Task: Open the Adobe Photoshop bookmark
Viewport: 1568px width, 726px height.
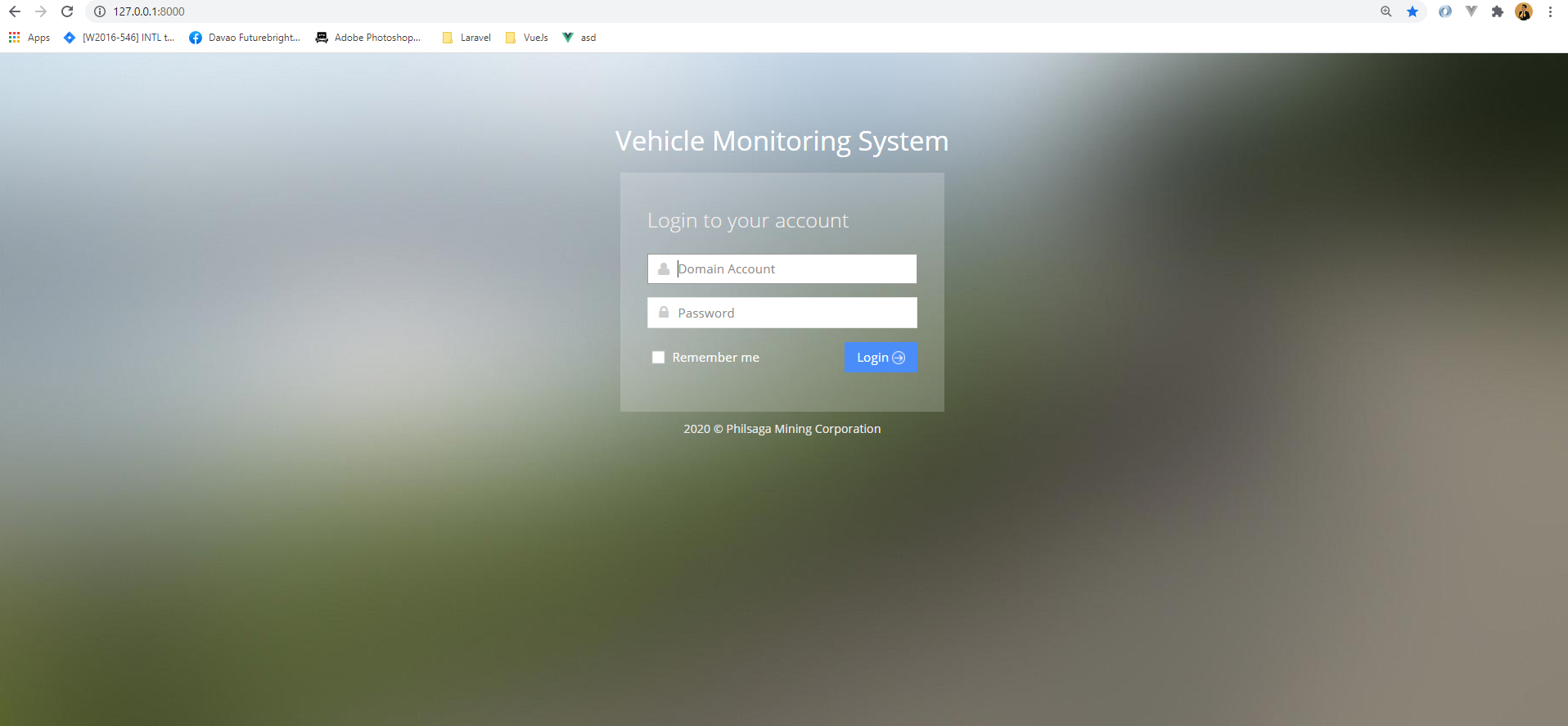Action: (x=368, y=38)
